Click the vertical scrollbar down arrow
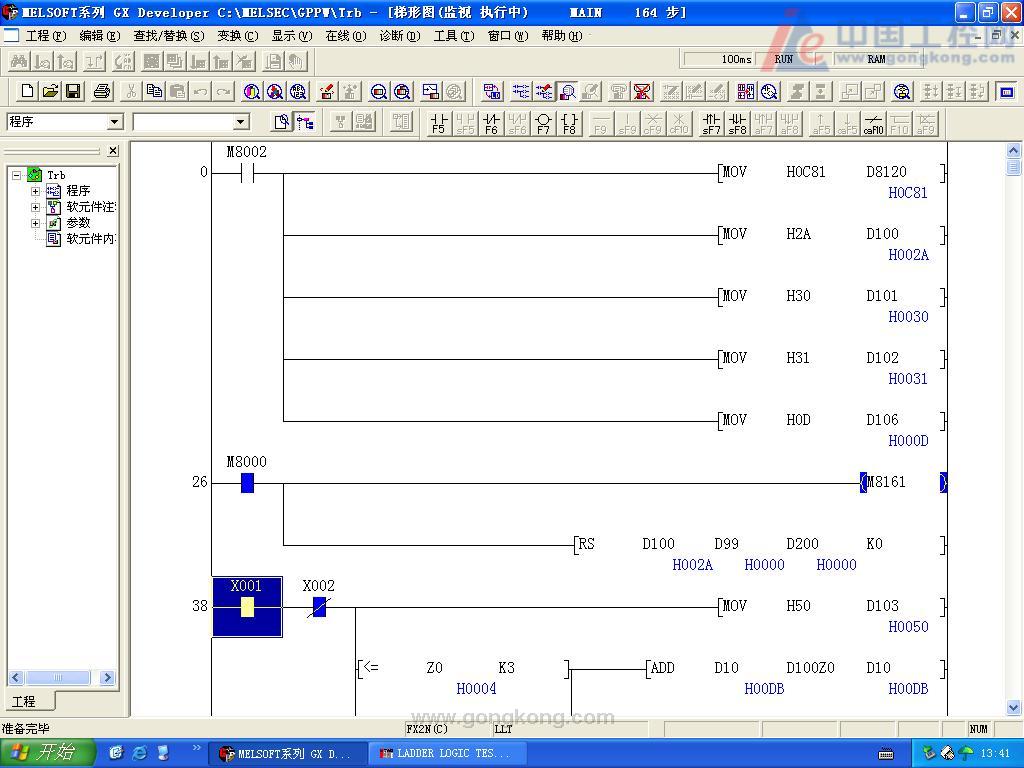Viewport: 1024px width, 768px height. [1013, 706]
